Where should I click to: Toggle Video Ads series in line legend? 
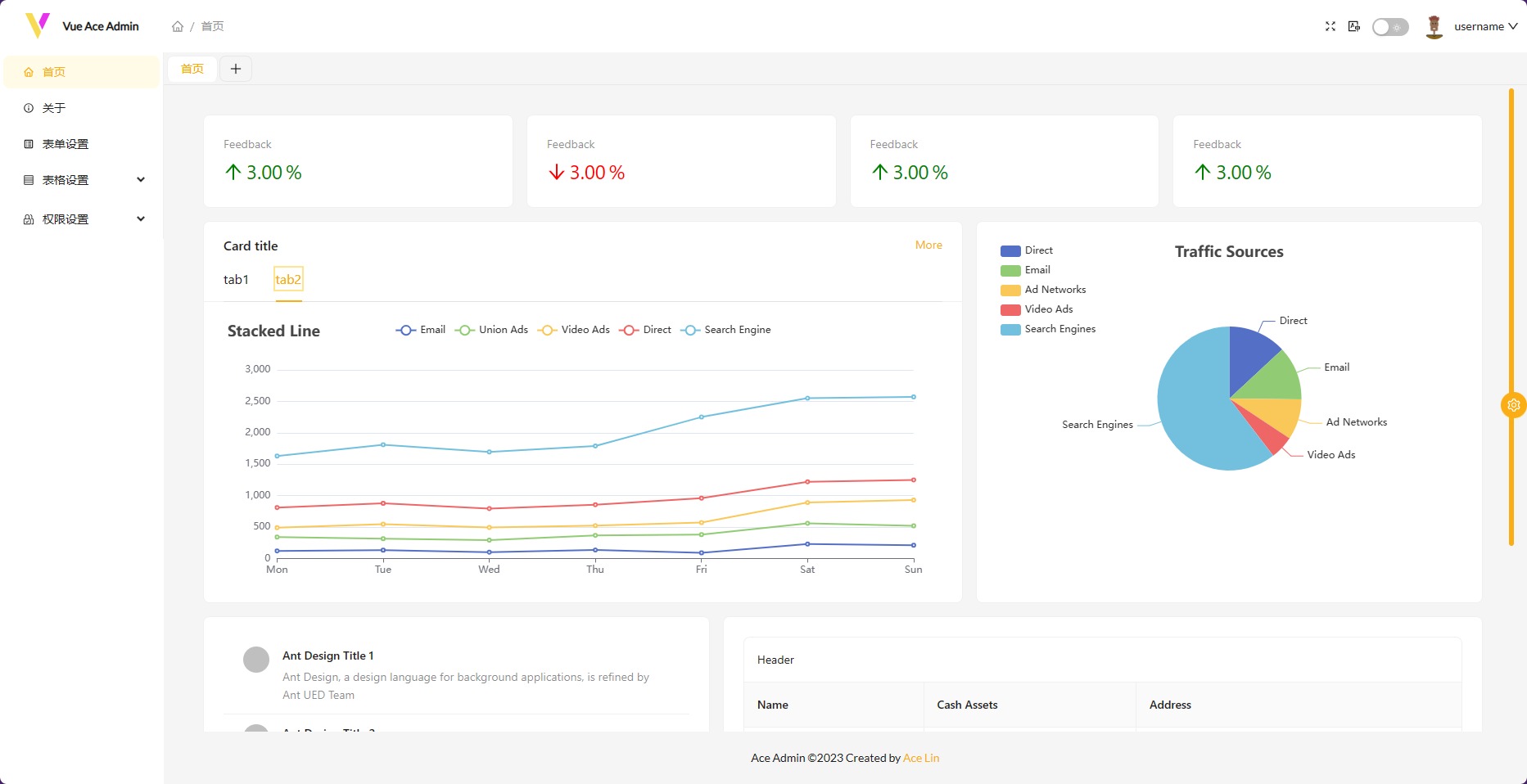[573, 330]
